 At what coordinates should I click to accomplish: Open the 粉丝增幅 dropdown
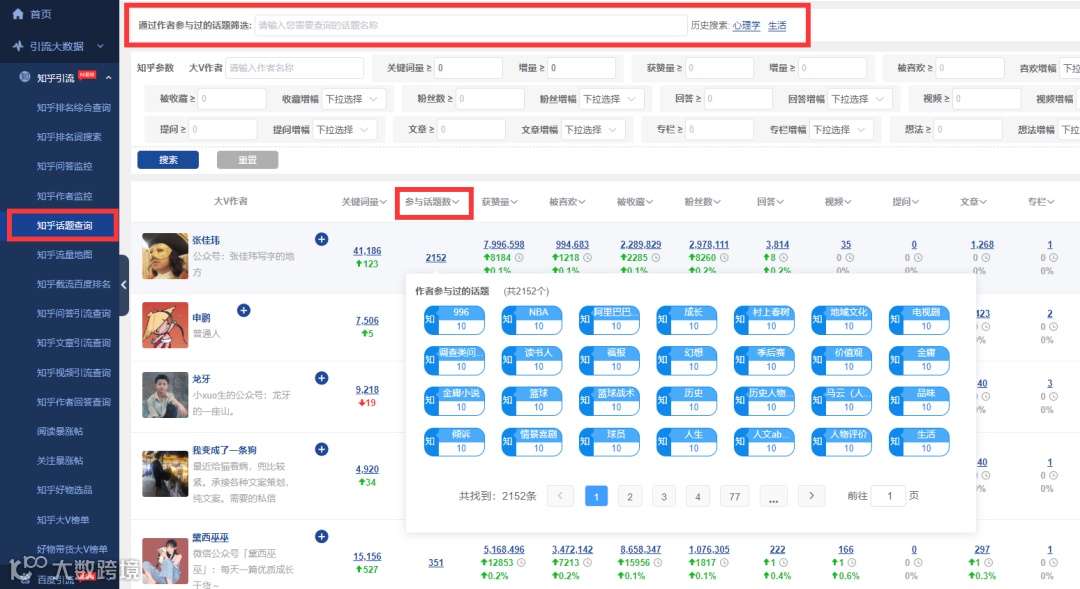point(610,99)
